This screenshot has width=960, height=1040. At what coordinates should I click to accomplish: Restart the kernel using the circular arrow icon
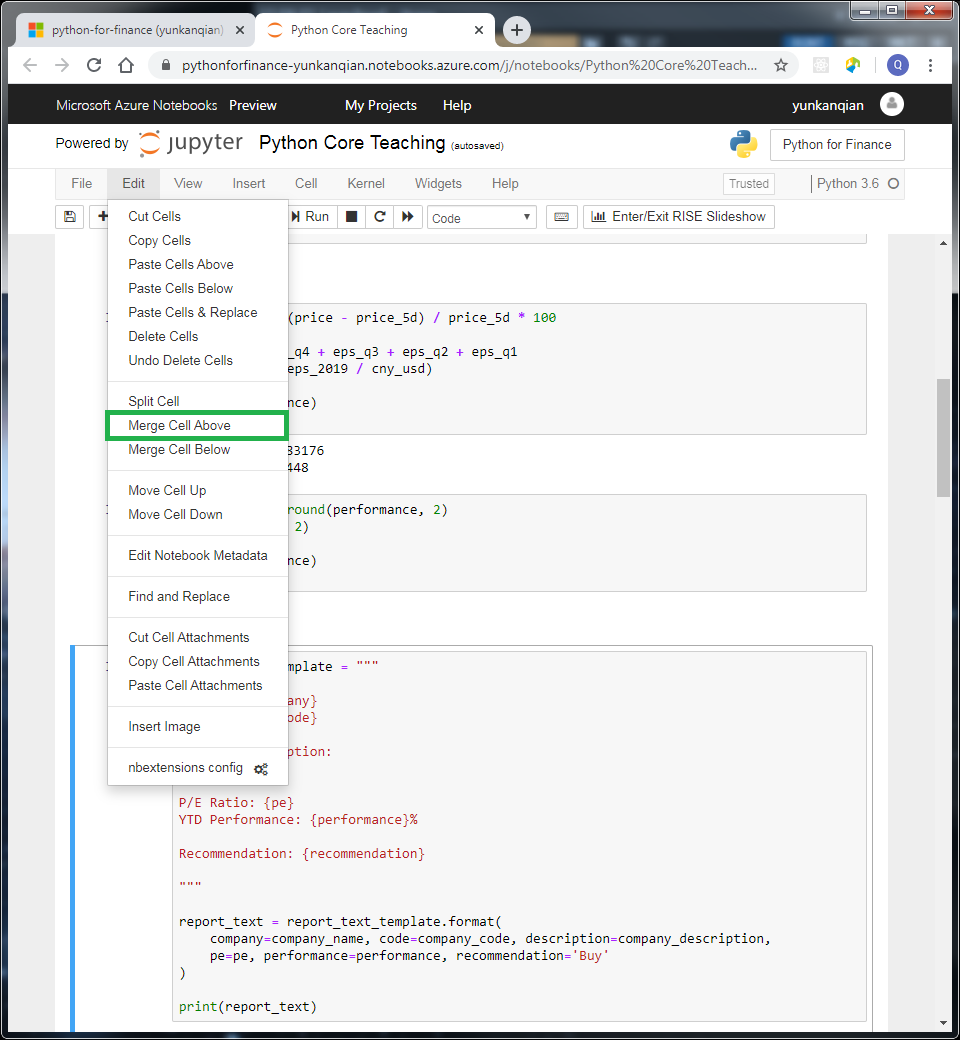[x=381, y=217]
